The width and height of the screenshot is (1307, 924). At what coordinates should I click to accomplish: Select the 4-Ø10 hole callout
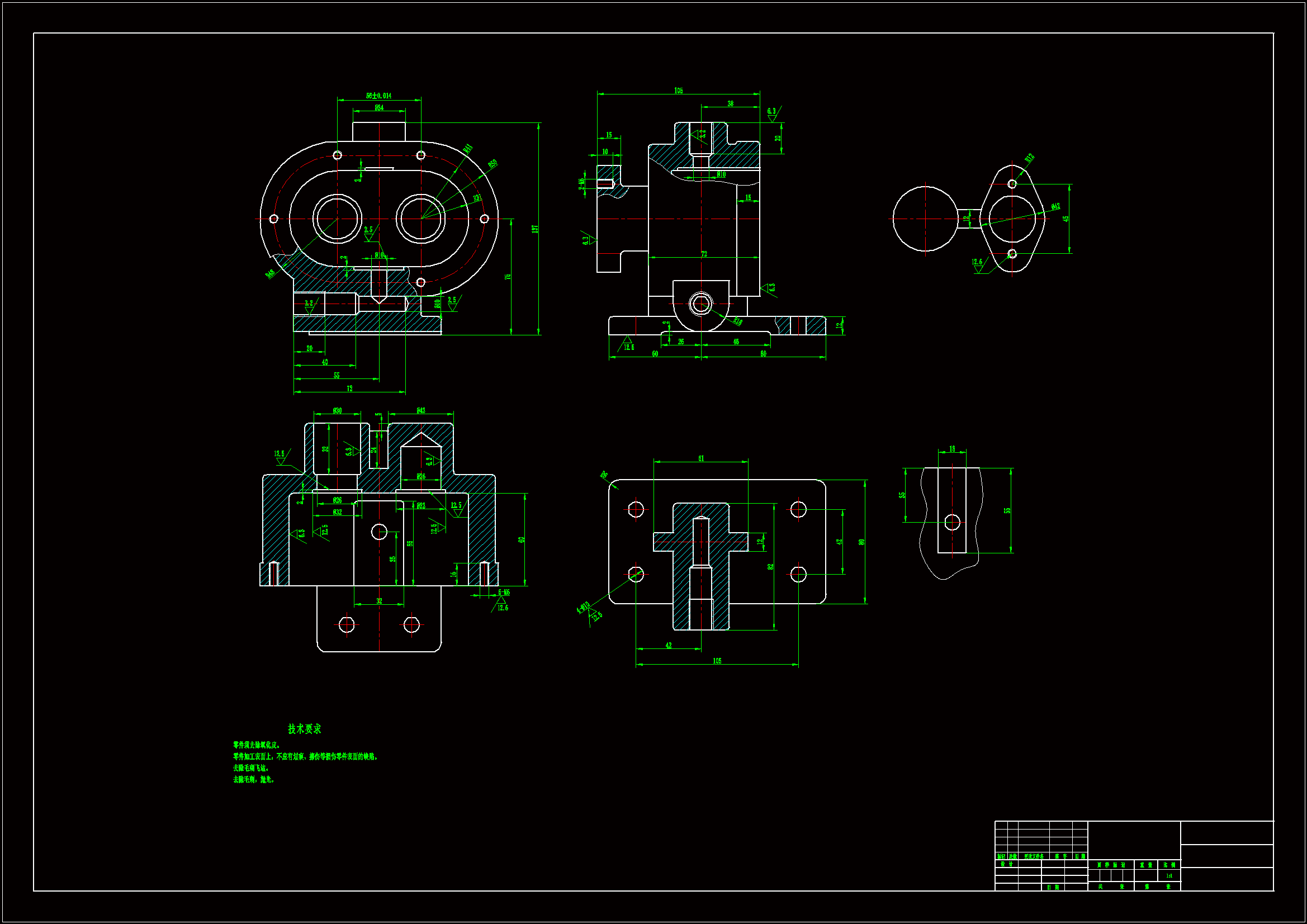(x=583, y=608)
